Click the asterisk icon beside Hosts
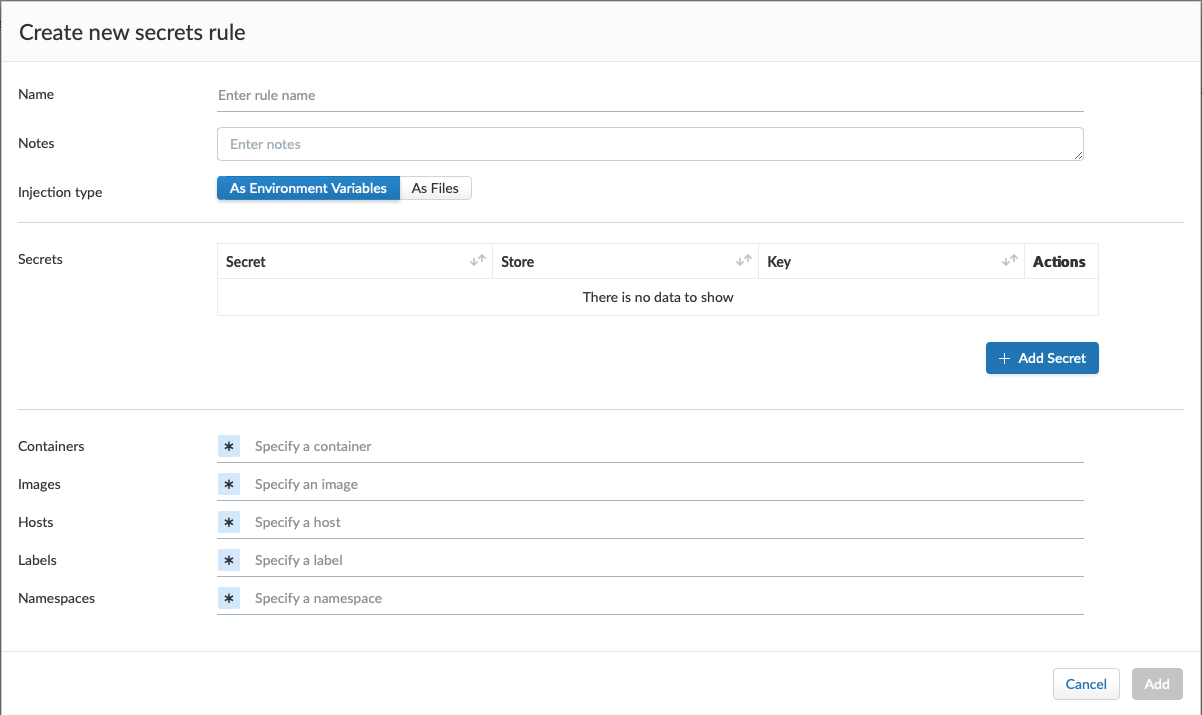This screenshot has height=715, width=1202. 229,522
